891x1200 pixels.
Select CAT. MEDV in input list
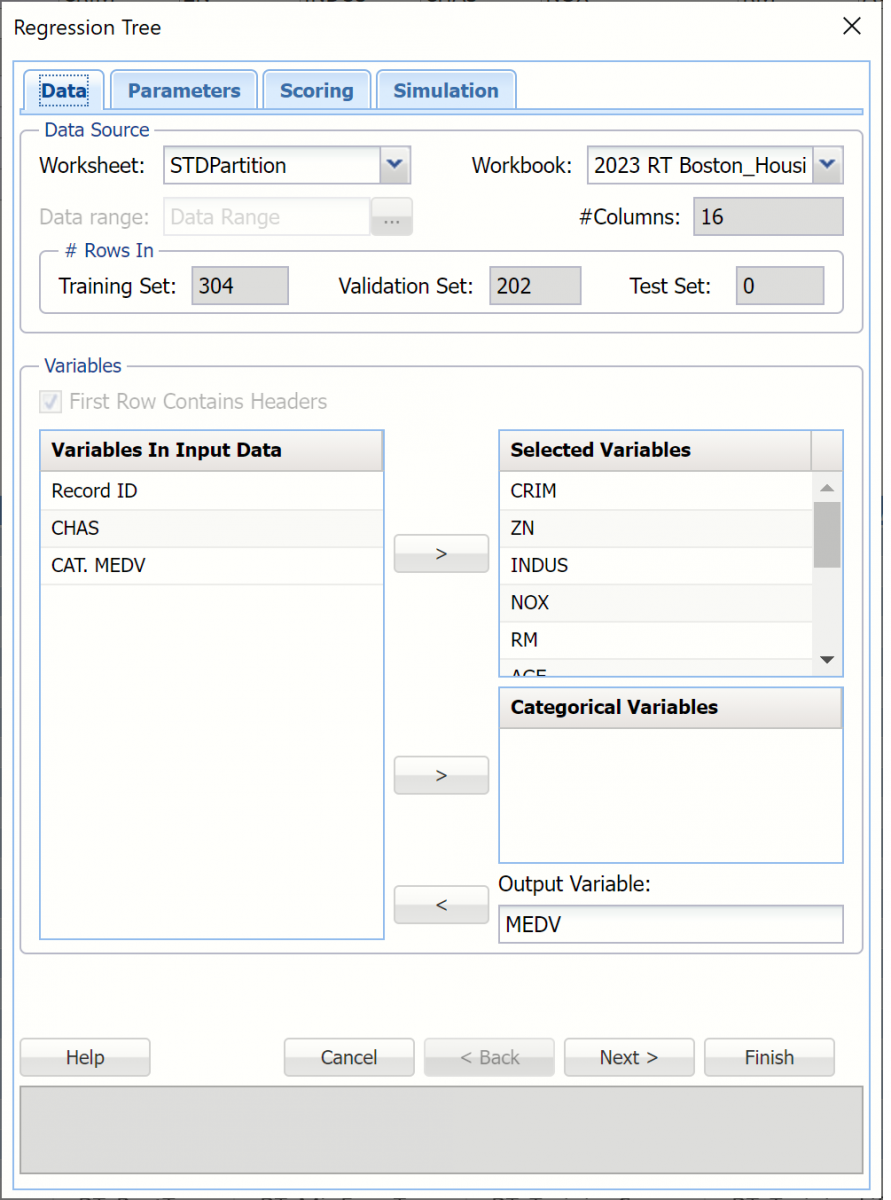pos(98,565)
